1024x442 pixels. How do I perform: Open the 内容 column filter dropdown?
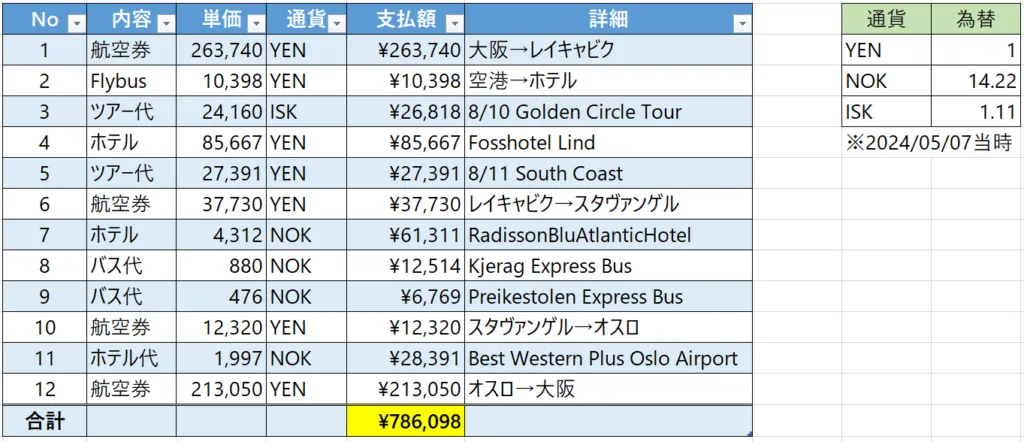pos(166,21)
